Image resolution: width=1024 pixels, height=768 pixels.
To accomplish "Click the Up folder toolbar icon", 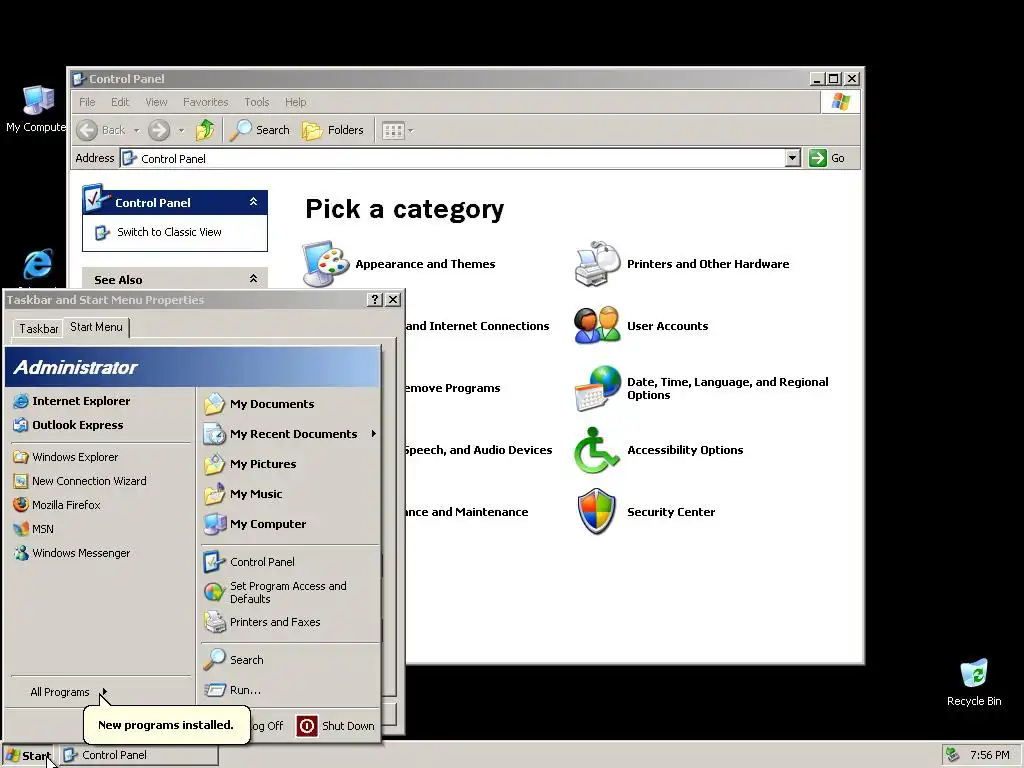I will click(x=205, y=130).
